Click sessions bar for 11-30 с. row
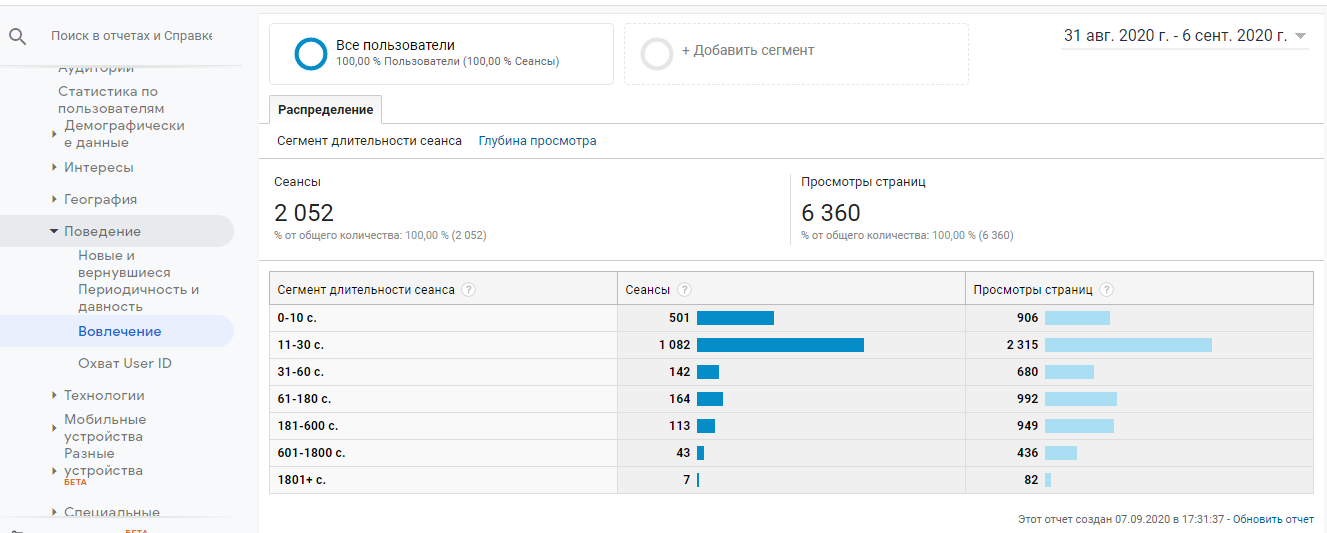1327x533 pixels. [x=780, y=345]
